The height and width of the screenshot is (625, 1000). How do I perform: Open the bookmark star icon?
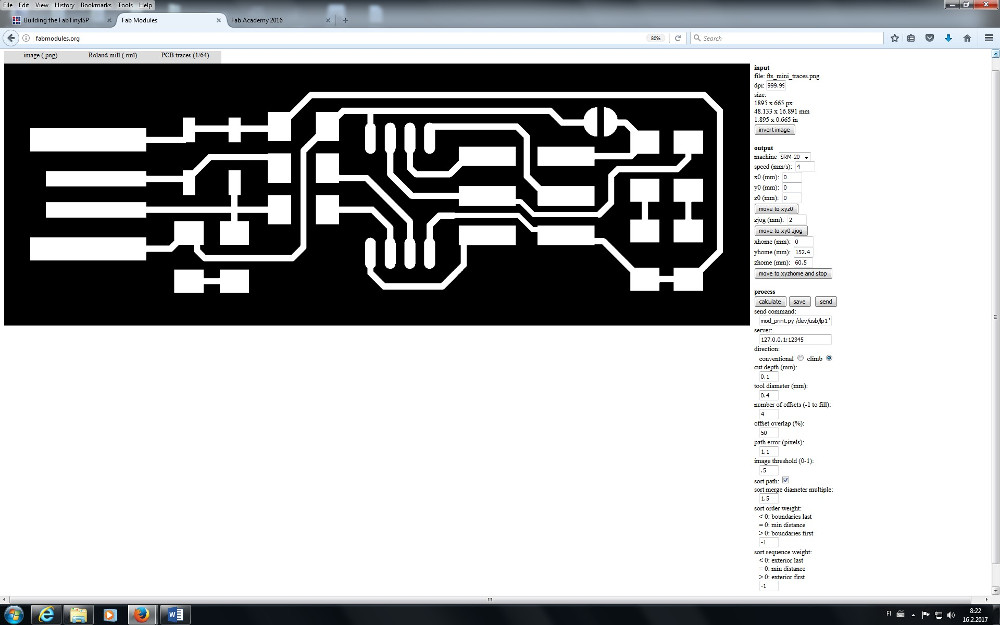894,38
